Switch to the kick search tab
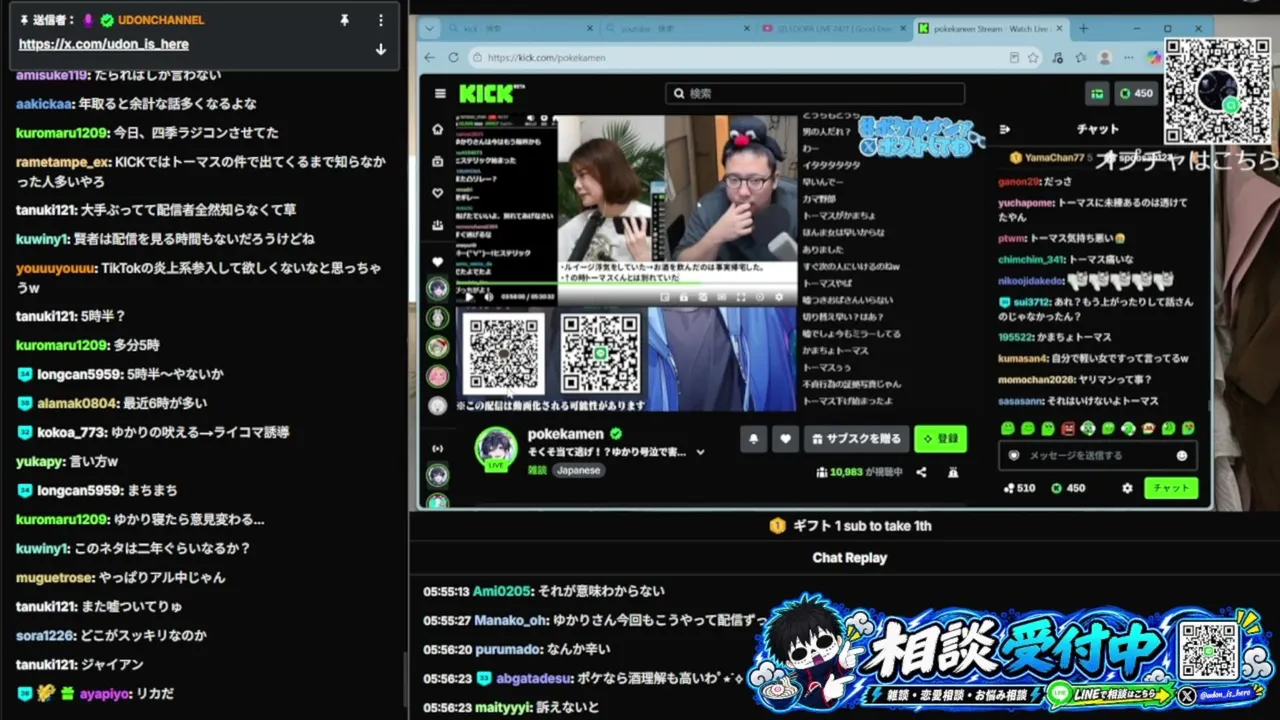The height and width of the screenshot is (720, 1280). [520, 29]
